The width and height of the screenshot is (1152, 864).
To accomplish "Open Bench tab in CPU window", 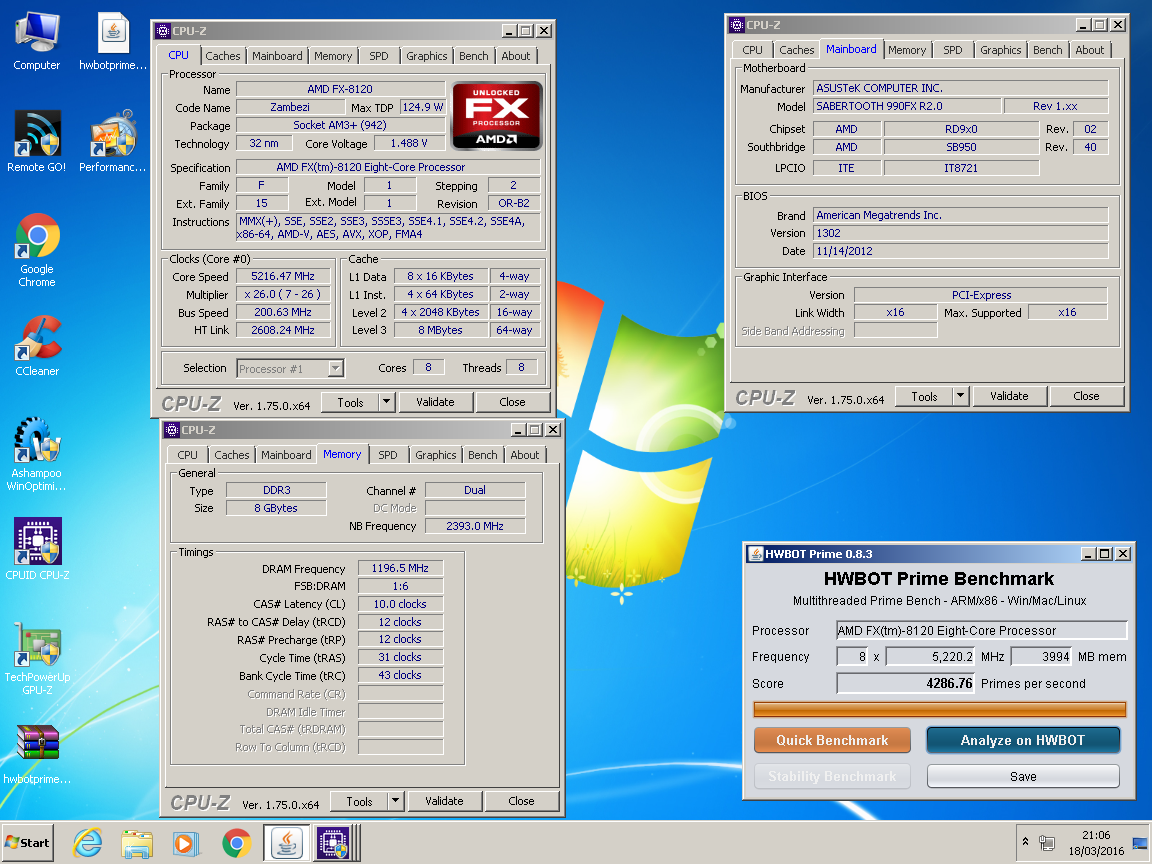I will [473, 56].
